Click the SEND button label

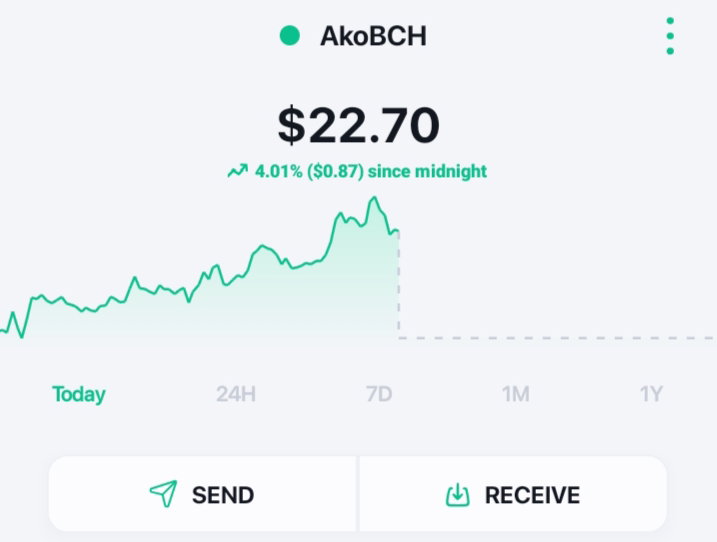(223, 495)
